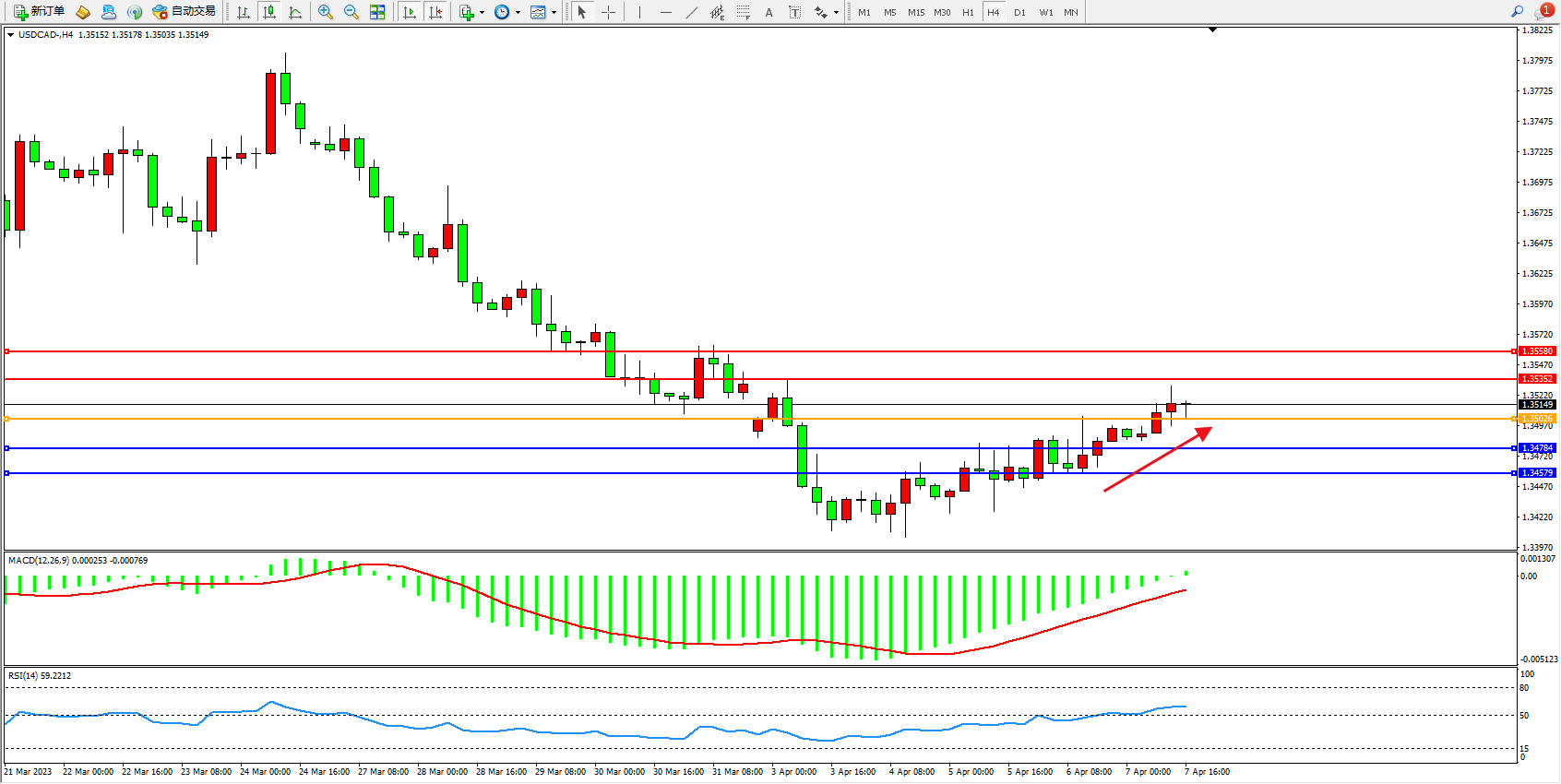The image size is (1561, 784).
Task: Switch to the M15 timeframe
Action: pos(915,12)
